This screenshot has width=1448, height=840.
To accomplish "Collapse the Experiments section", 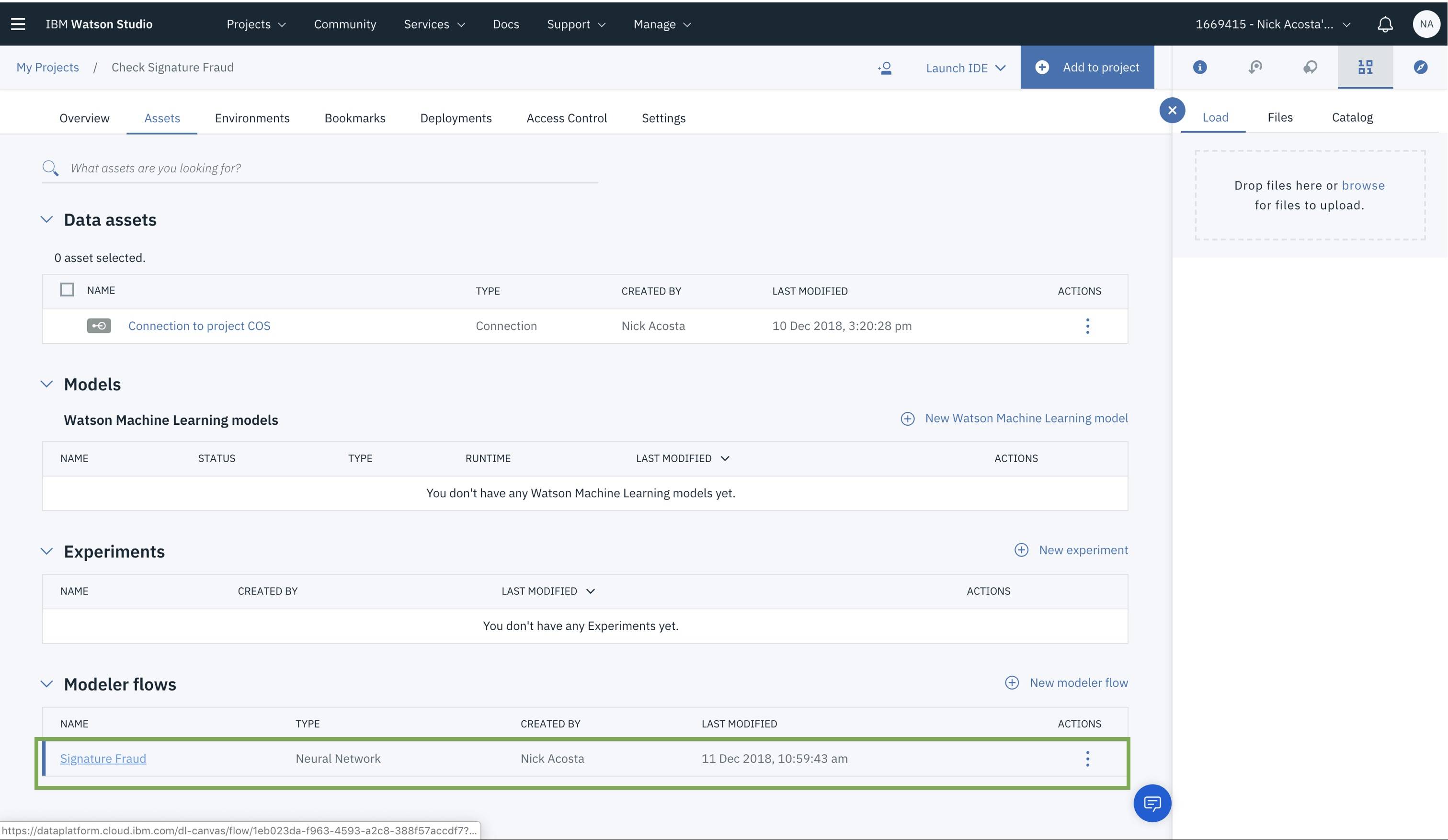I will (x=46, y=551).
